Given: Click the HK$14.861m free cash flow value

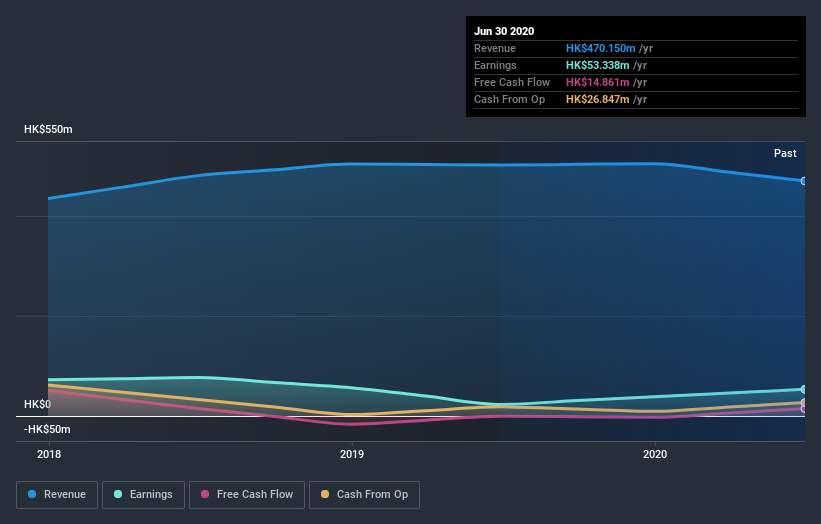Looking at the screenshot, I should tap(597, 82).
